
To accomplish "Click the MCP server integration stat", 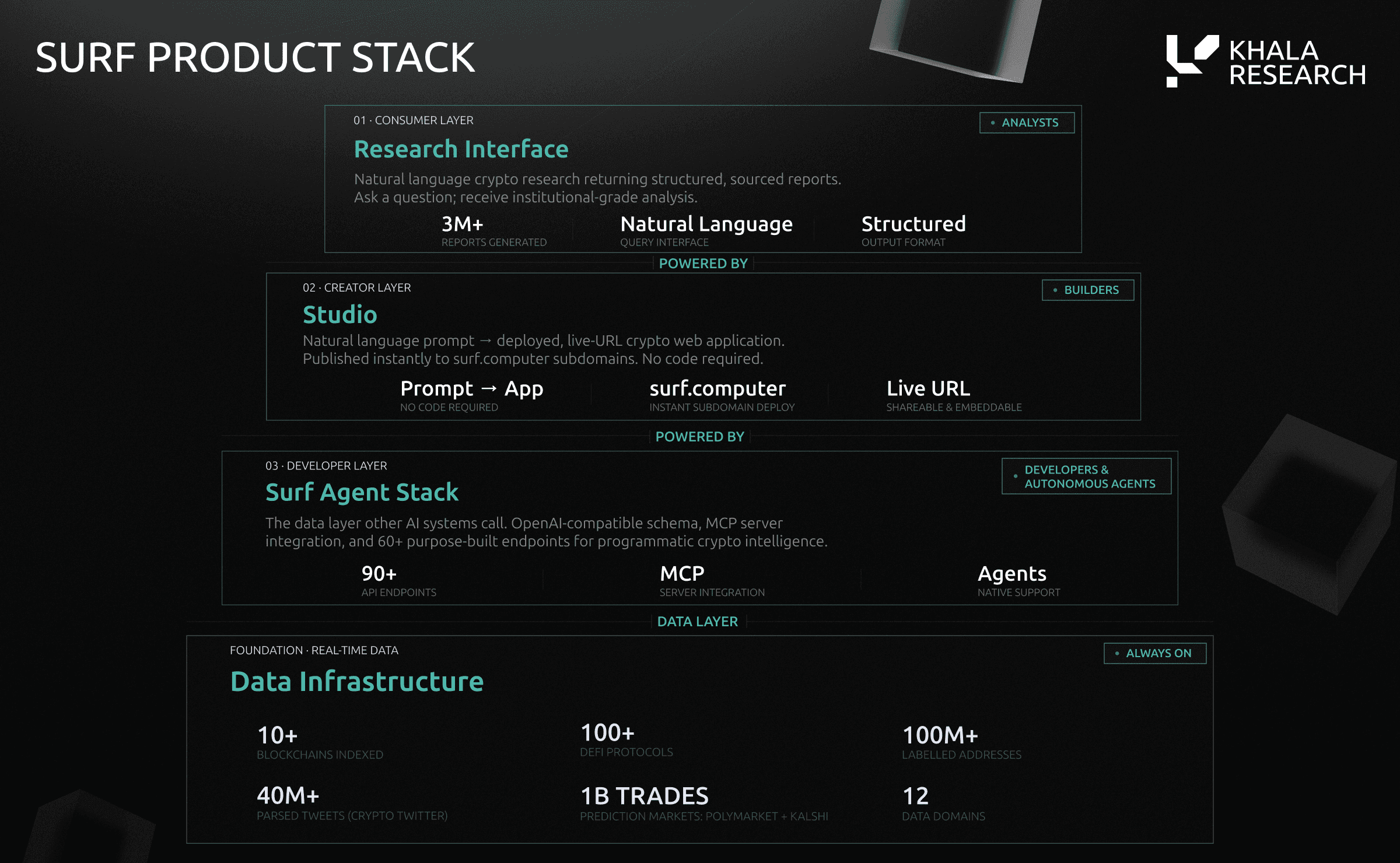I will point(682,574).
